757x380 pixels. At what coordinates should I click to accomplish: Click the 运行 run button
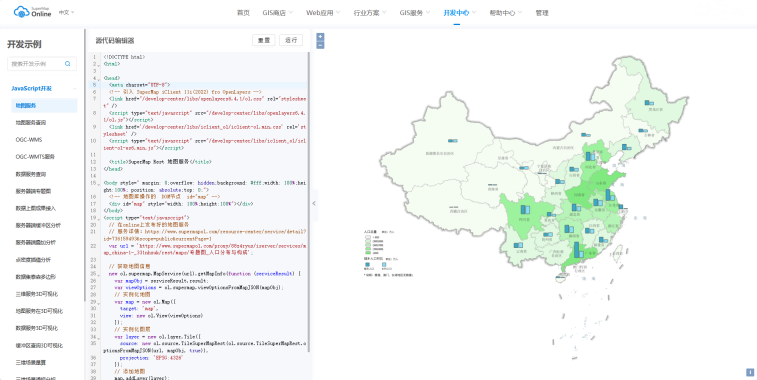pos(291,40)
